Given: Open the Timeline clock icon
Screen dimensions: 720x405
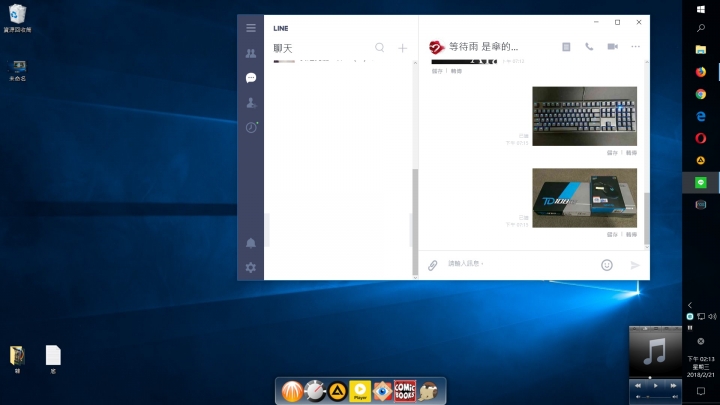Looking at the screenshot, I should coord(251,127).
